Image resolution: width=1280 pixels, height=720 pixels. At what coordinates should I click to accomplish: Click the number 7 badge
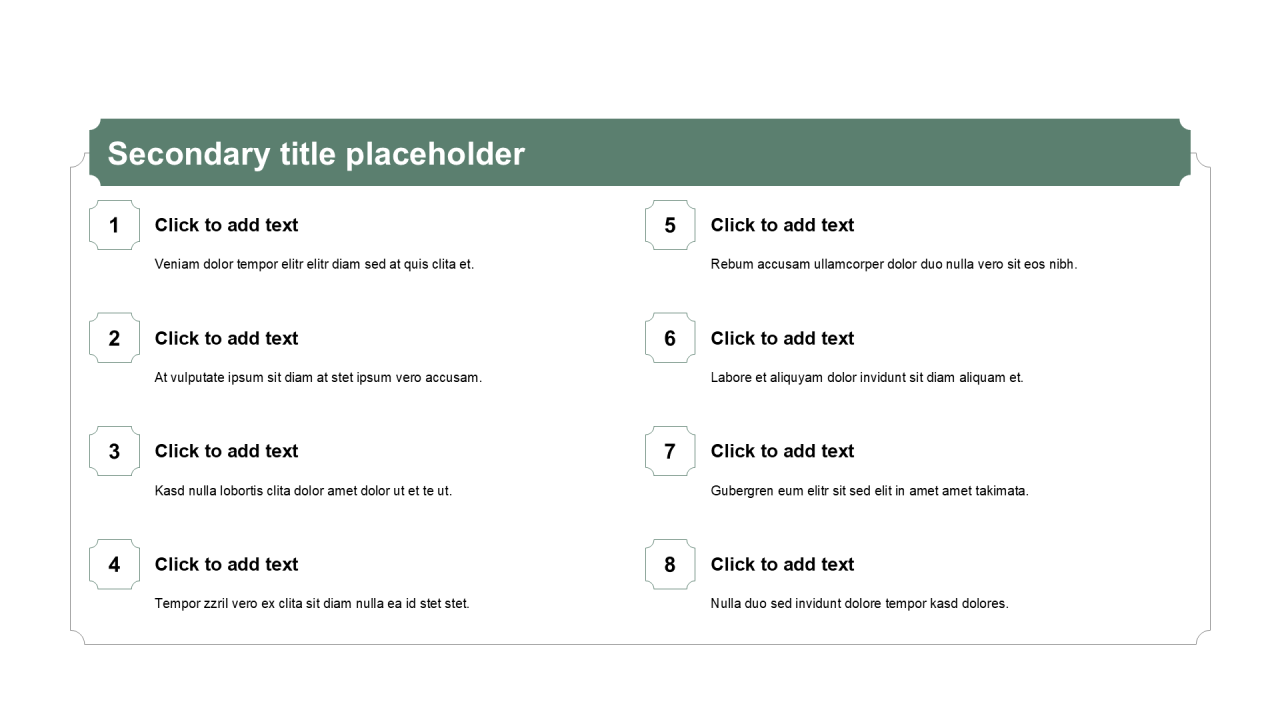point(670,451)
